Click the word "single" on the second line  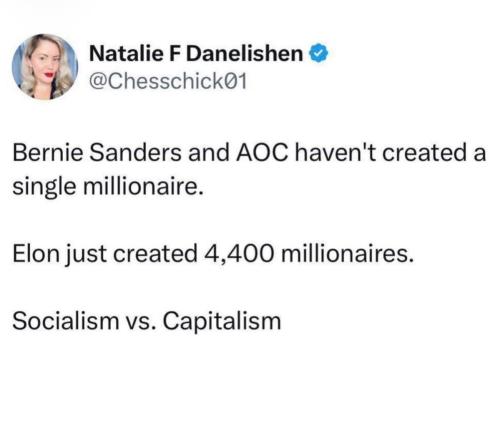[44, 188]
